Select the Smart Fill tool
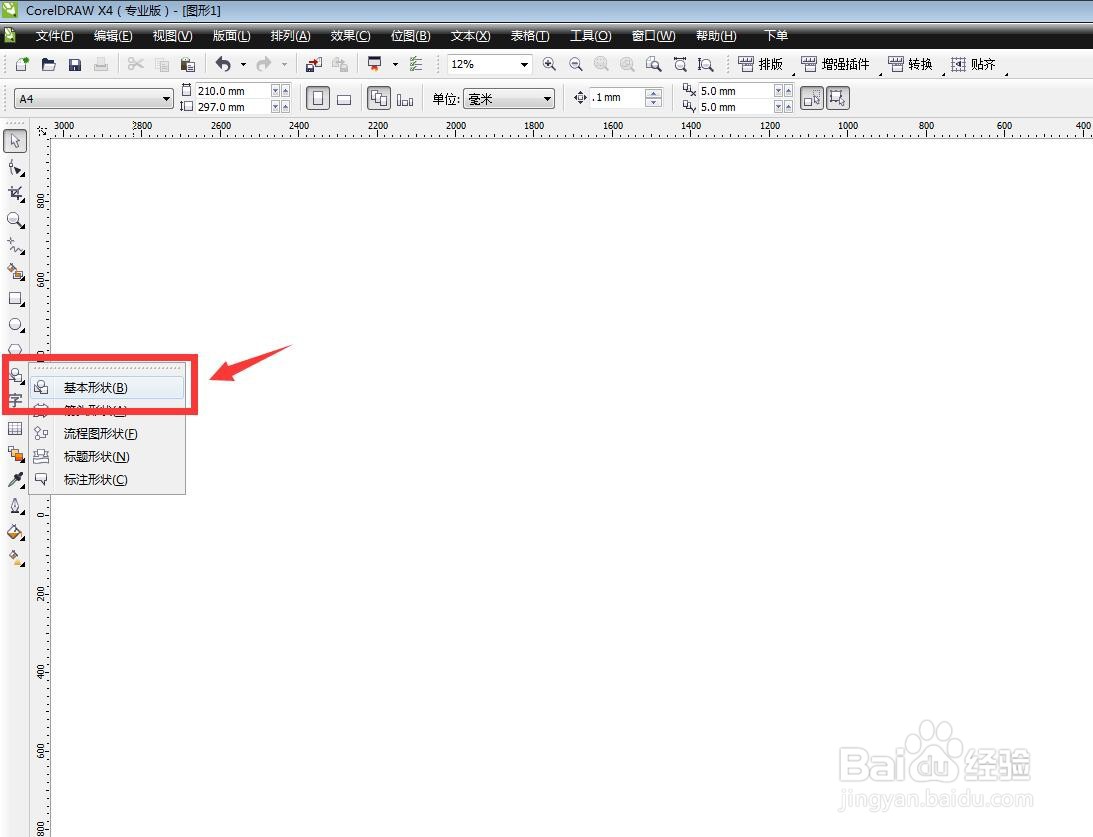Screen dimensions: 1093x837 tap(15, 272)
